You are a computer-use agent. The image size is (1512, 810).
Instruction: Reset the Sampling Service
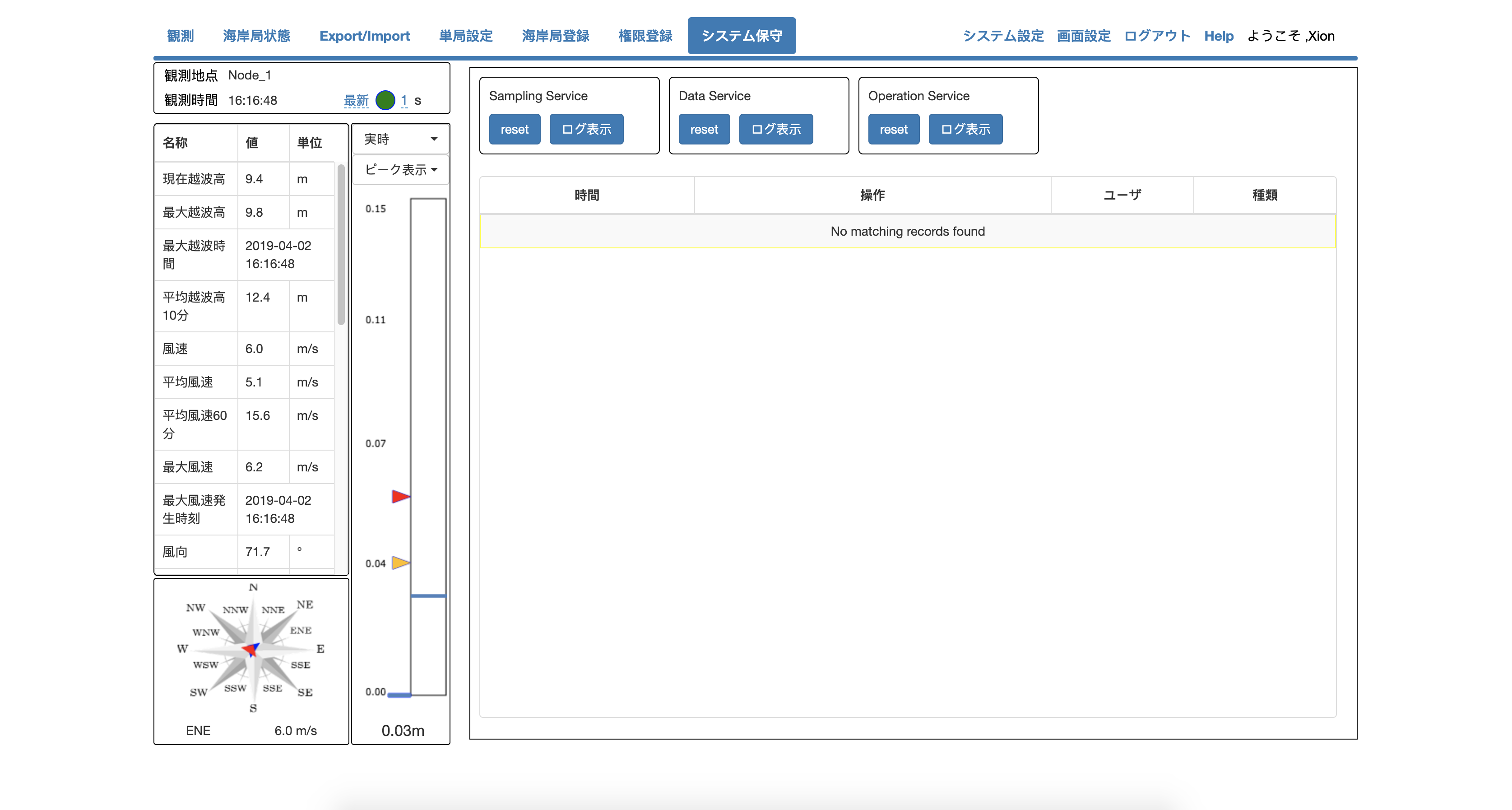tap(514, 129)
